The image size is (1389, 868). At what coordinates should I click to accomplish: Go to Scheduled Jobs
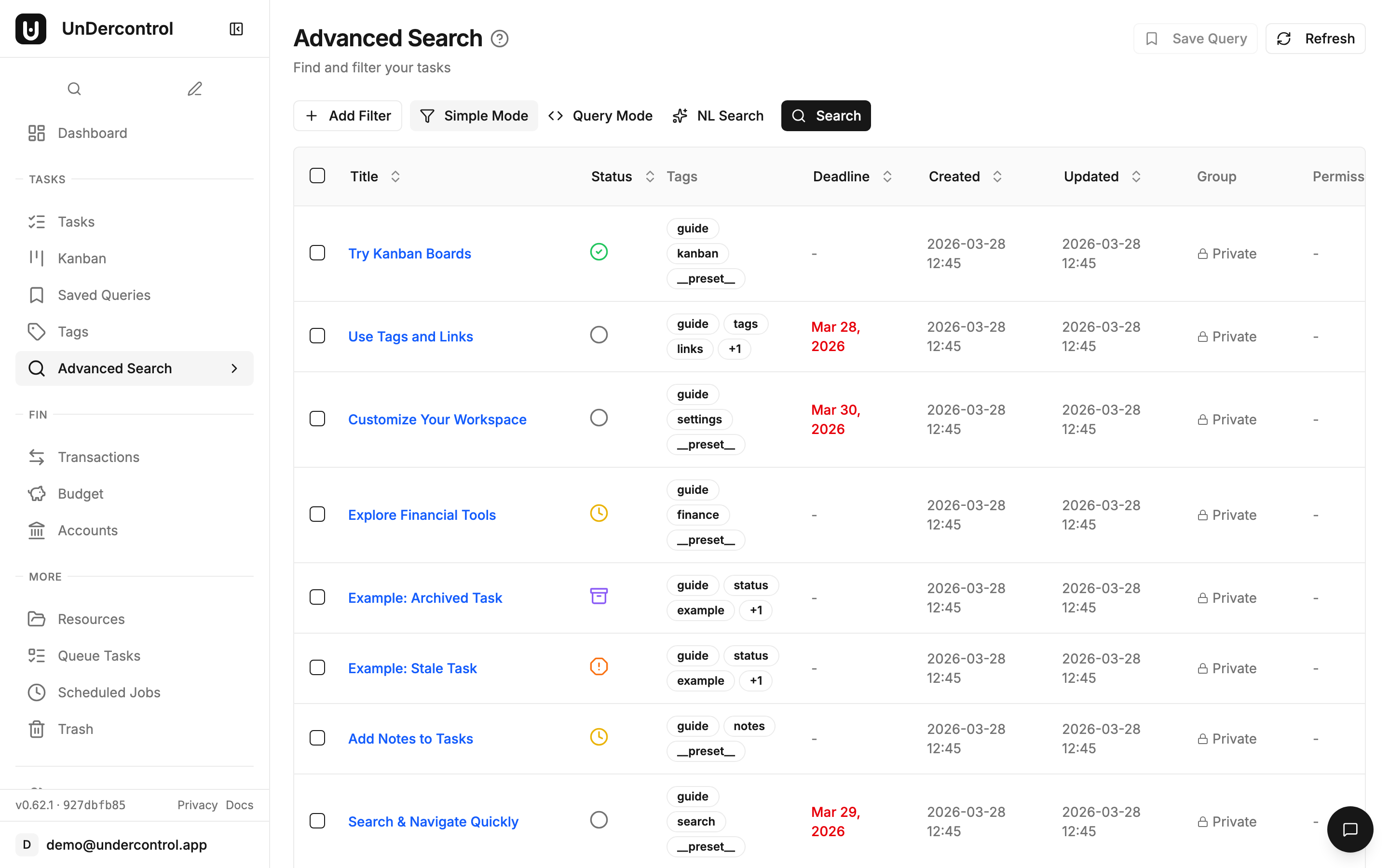109,692
